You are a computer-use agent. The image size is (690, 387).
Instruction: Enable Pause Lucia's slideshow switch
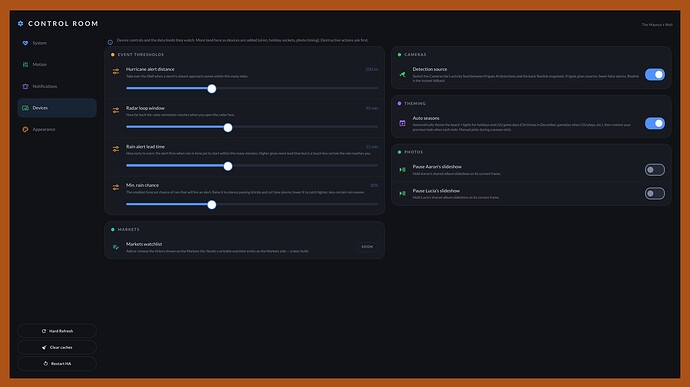pos(655,193)
